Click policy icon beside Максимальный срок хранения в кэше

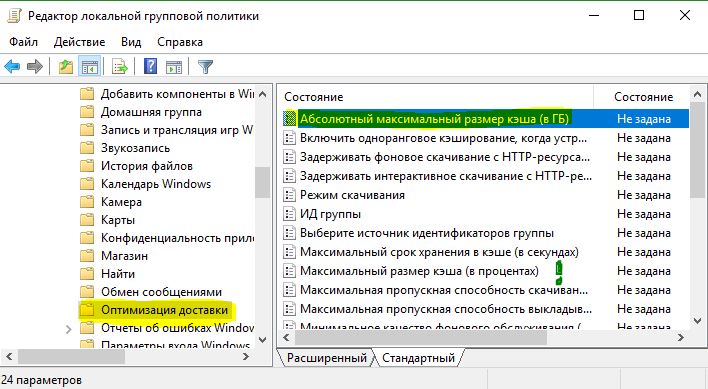pos(289,252)
